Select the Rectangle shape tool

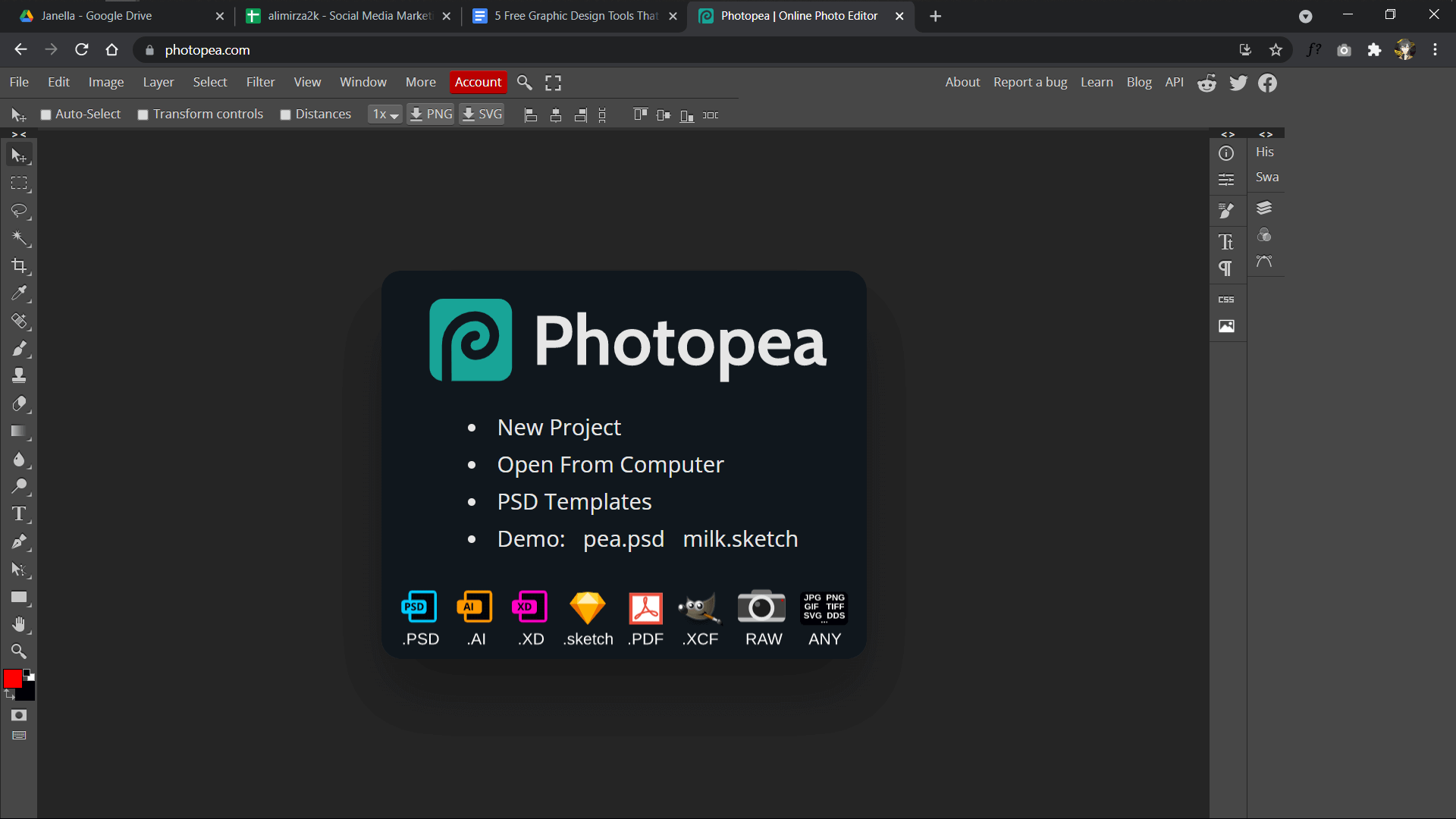[x=19, y=598]
